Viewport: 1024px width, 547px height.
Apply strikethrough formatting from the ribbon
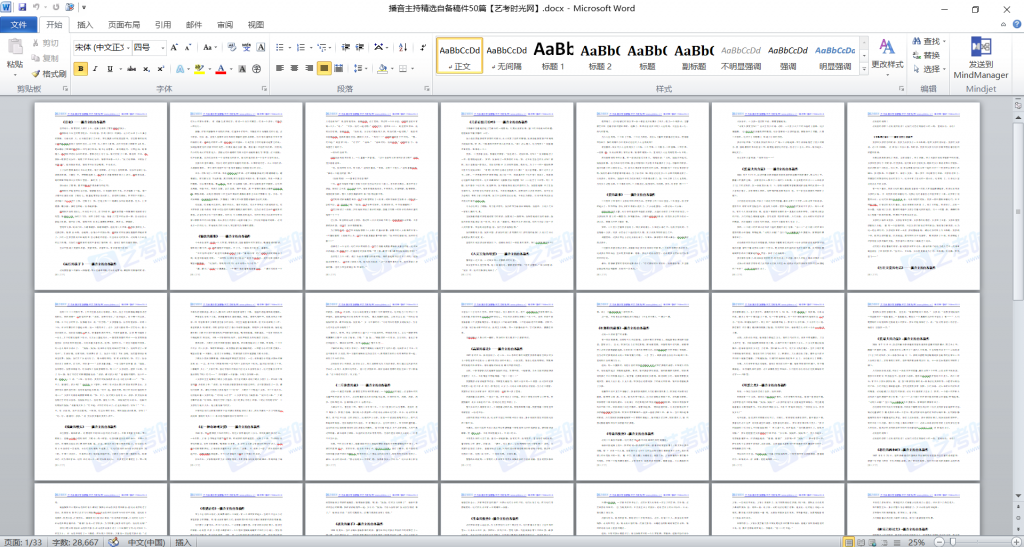(x=129, y=69)
